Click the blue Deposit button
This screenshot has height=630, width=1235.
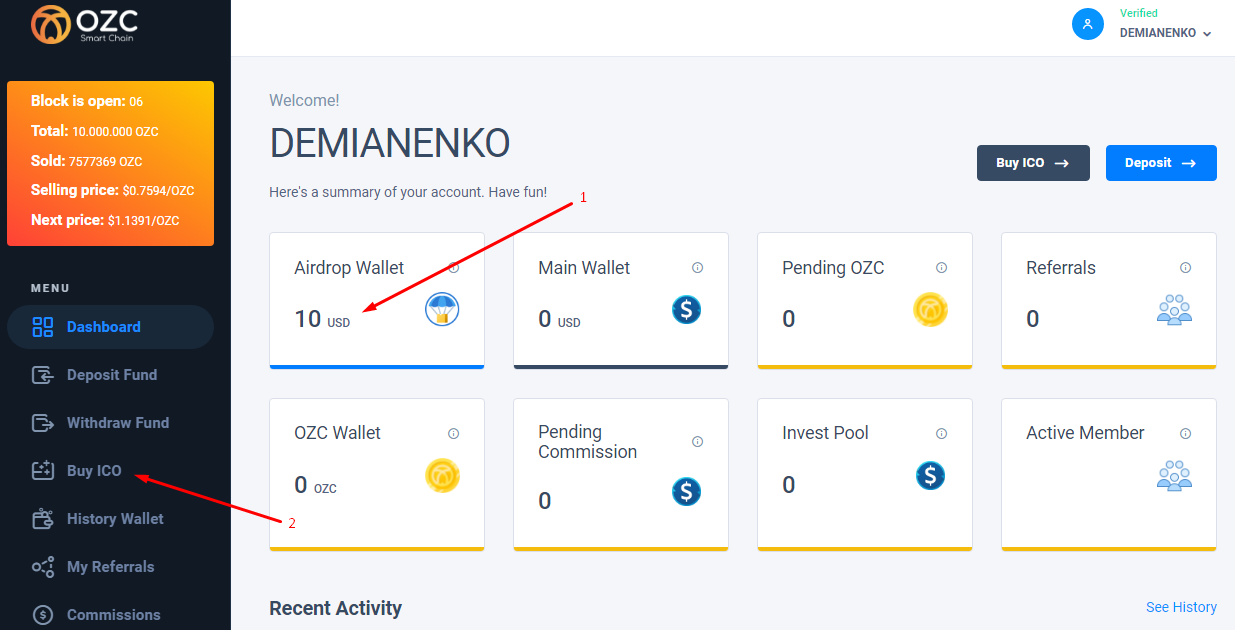[x=1161, y=163]
